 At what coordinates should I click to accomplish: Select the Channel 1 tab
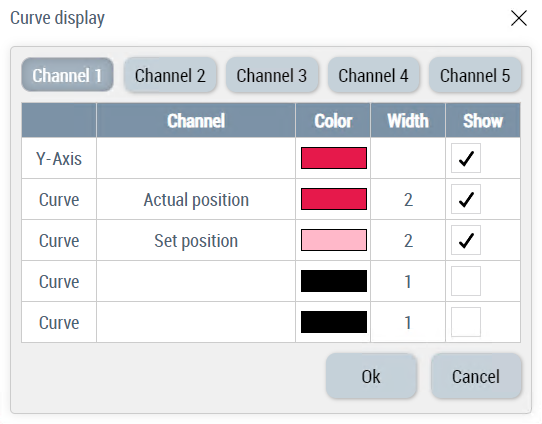(67, 75)
